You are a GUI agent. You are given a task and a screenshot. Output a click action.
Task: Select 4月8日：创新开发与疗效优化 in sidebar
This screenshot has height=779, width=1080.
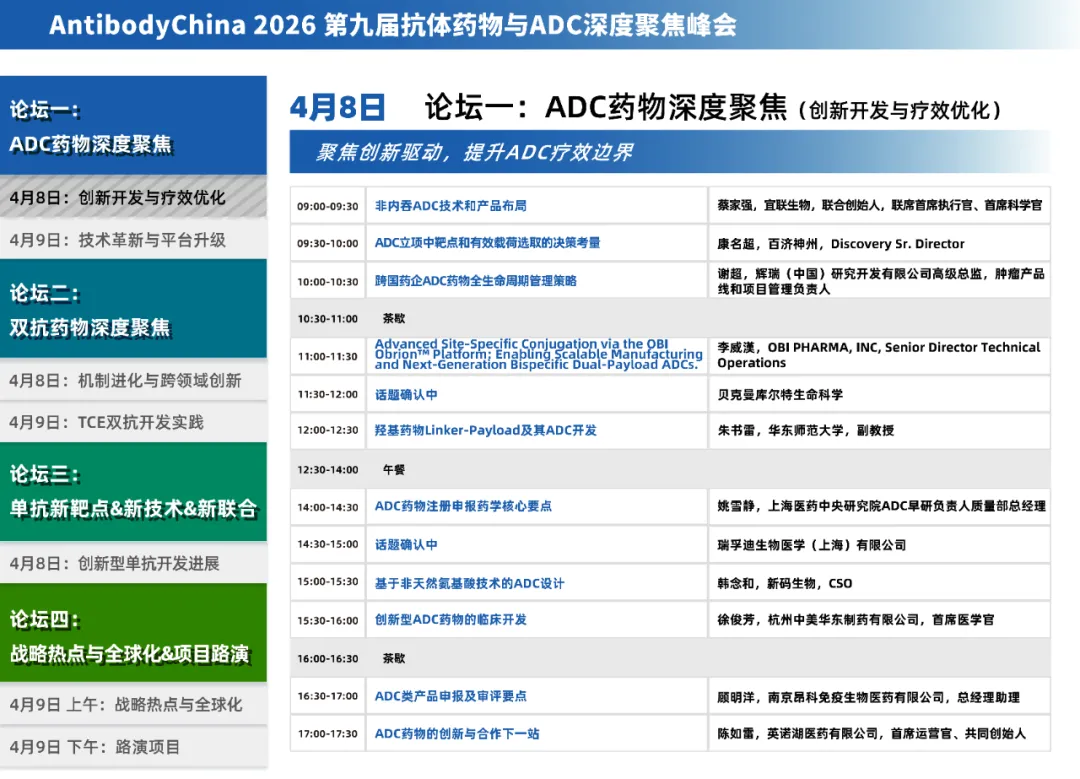133,197
